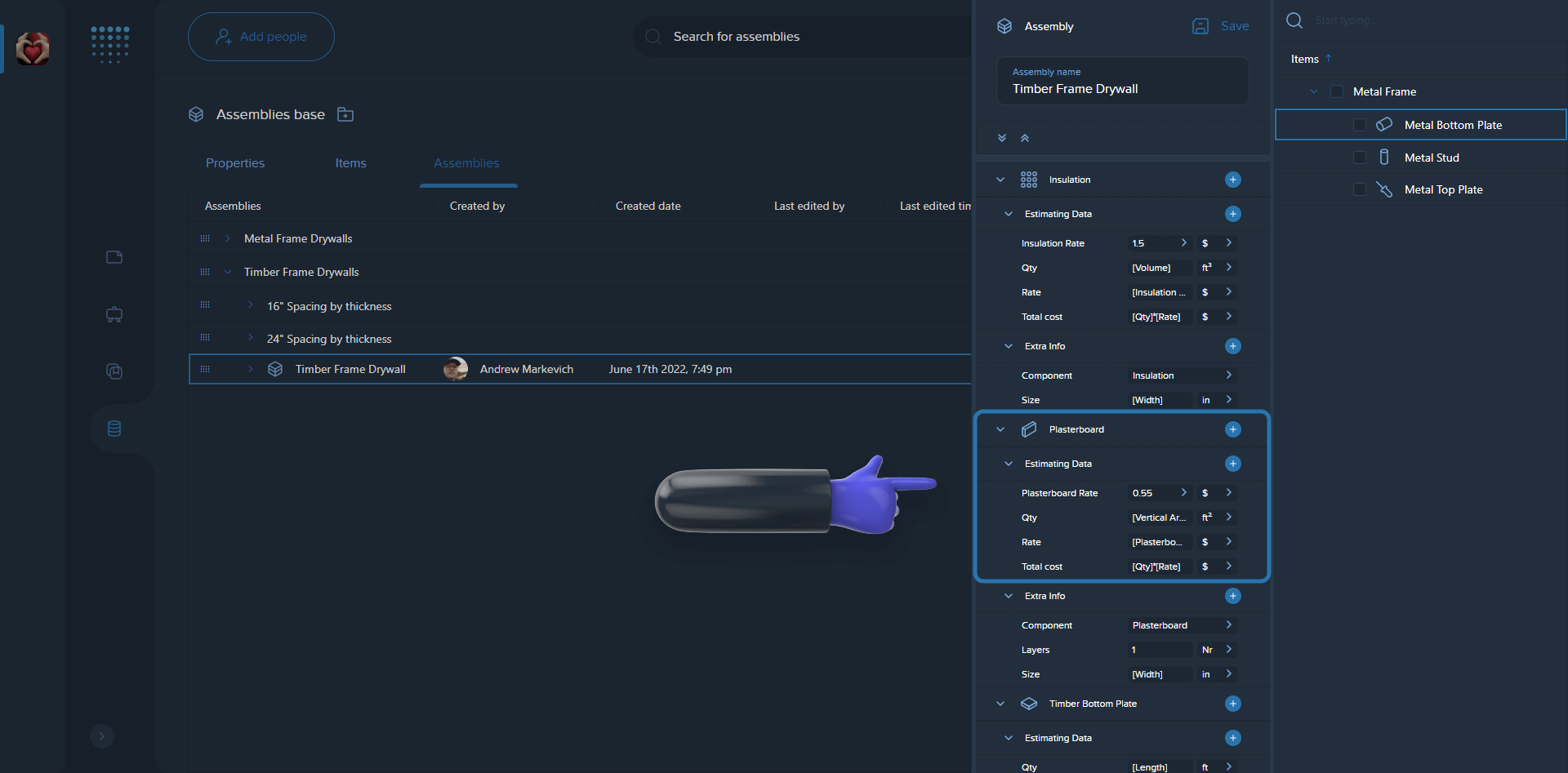Check the Metal Bottom Plate checkbox
Viewport: 1568px width, 773px height.
click(1360, 125)
